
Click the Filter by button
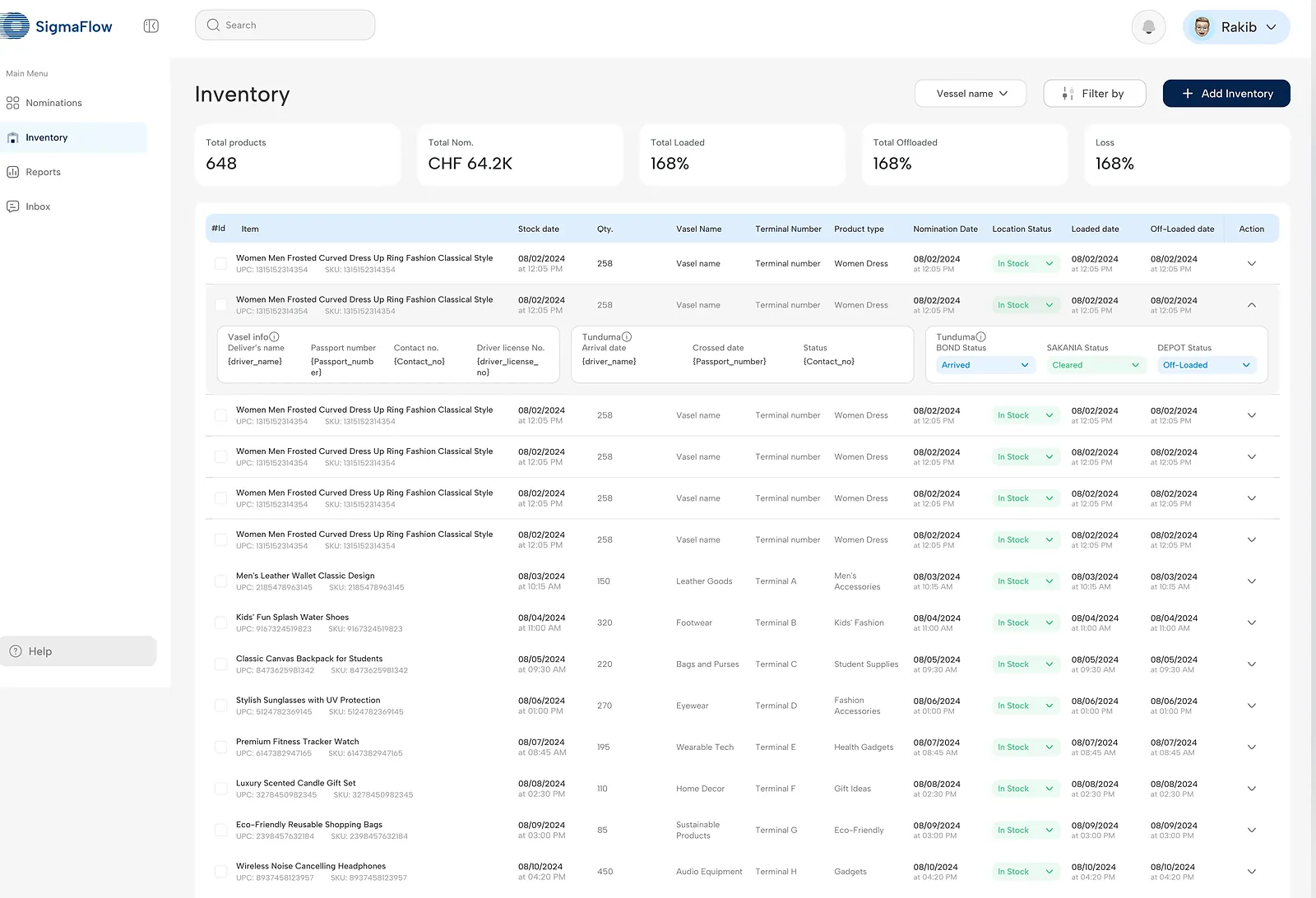coord(1095,94)
